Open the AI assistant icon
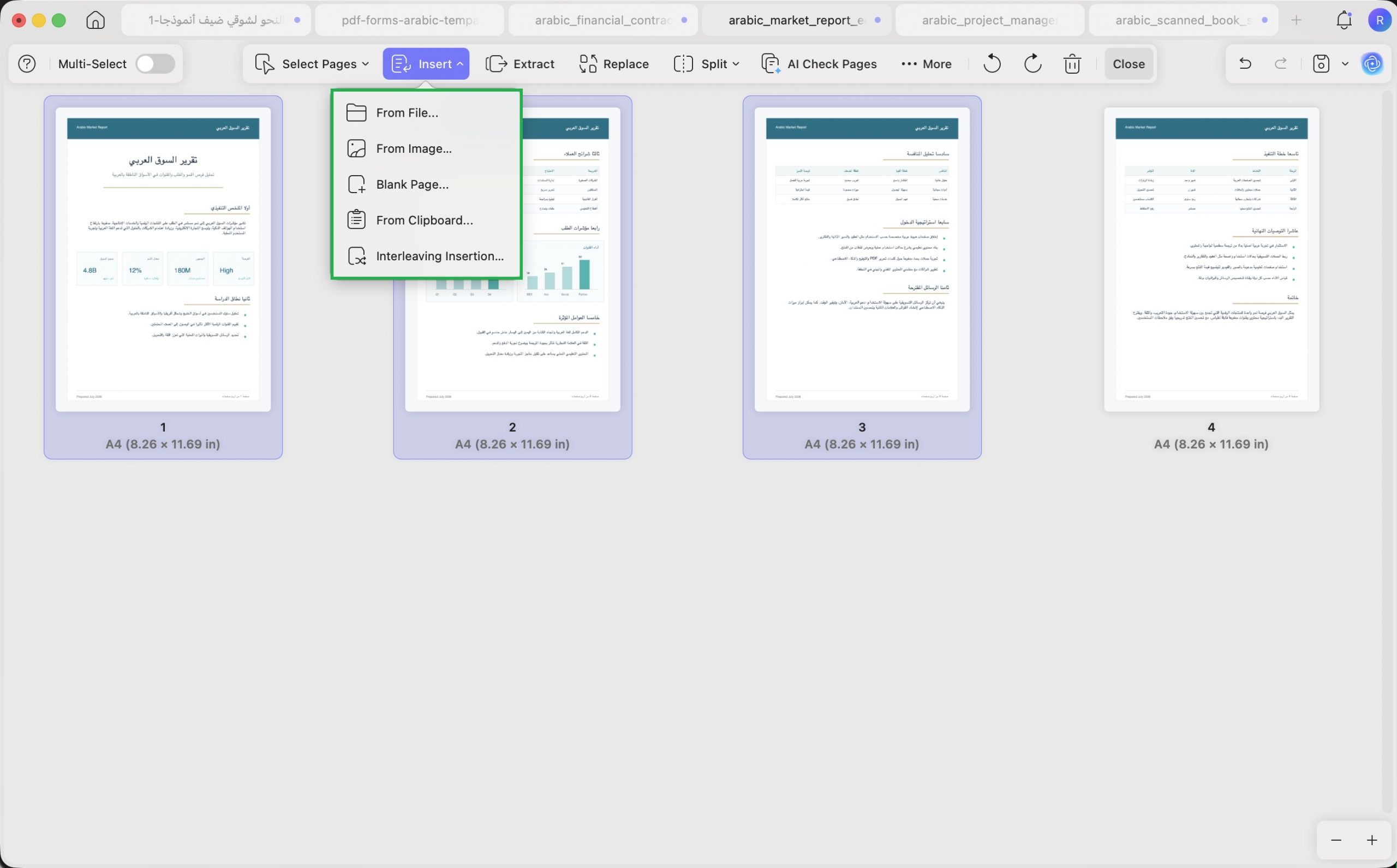The image size is (1397, 868). (1372, 64)
